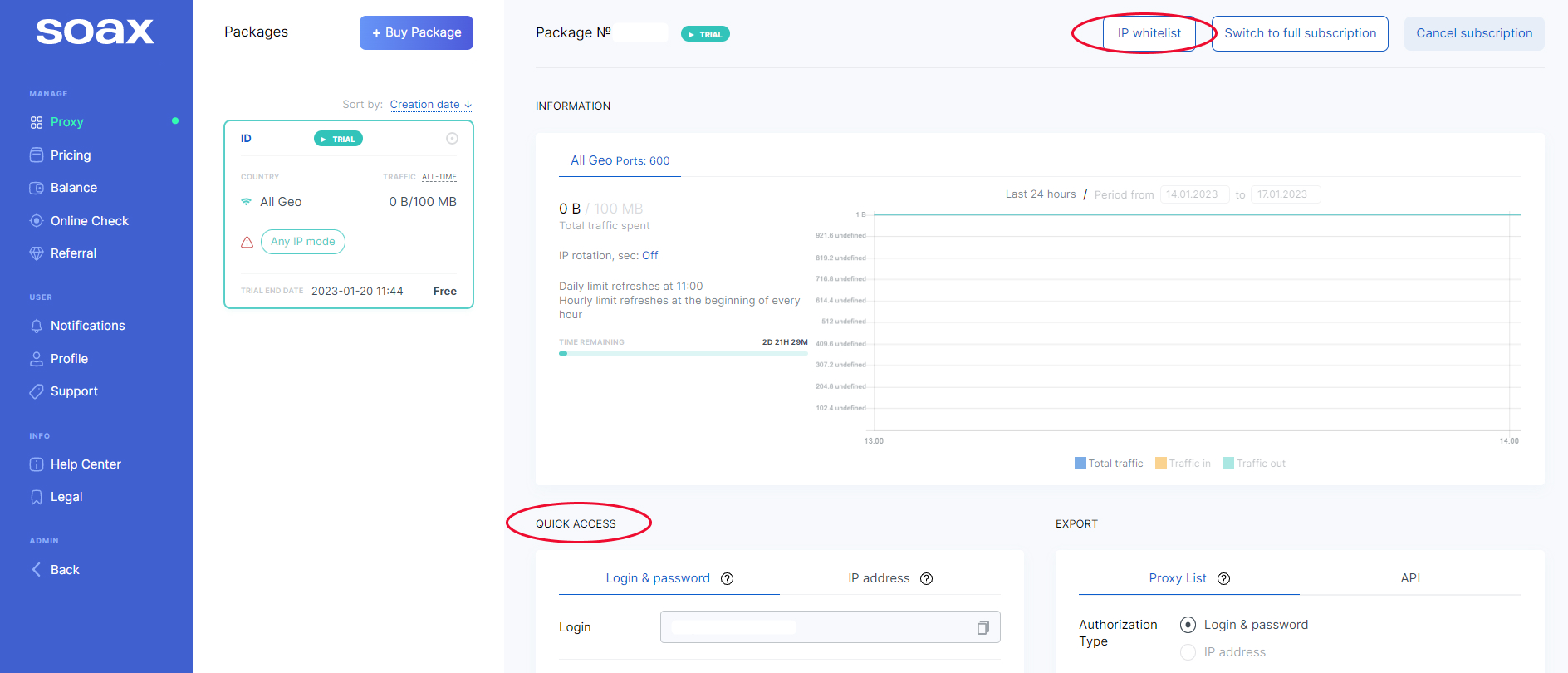Click period end date field 17.01.2023
The width and height of the screenshot is (1568, 673).
1286,194
